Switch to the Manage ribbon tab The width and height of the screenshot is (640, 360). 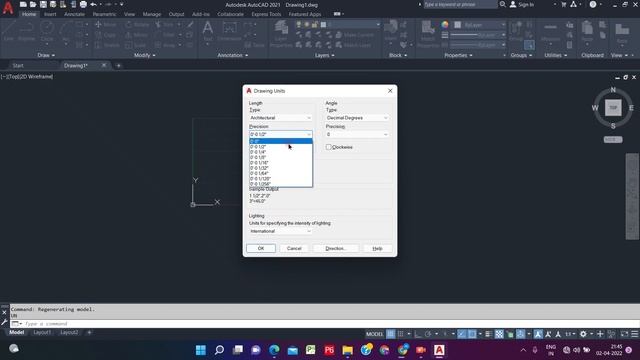[152, 14]
